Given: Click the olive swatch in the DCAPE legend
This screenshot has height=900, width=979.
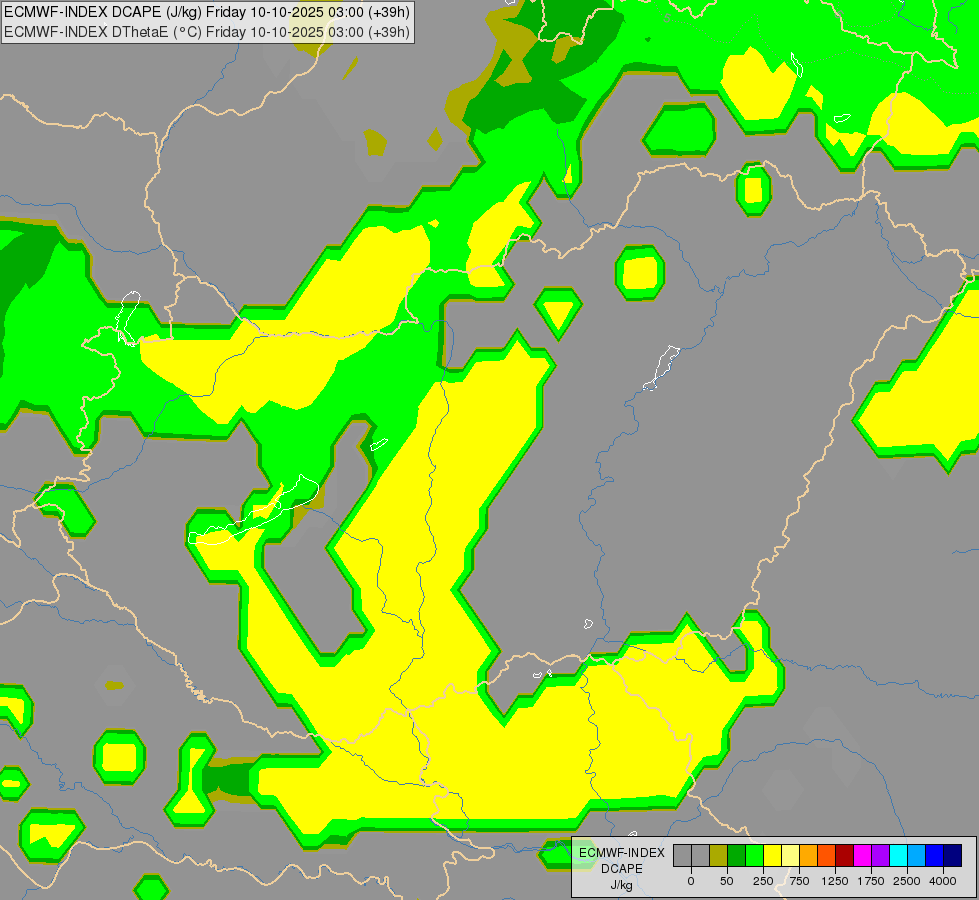Looking at the screenshot, I should click(x=719, y=855).
